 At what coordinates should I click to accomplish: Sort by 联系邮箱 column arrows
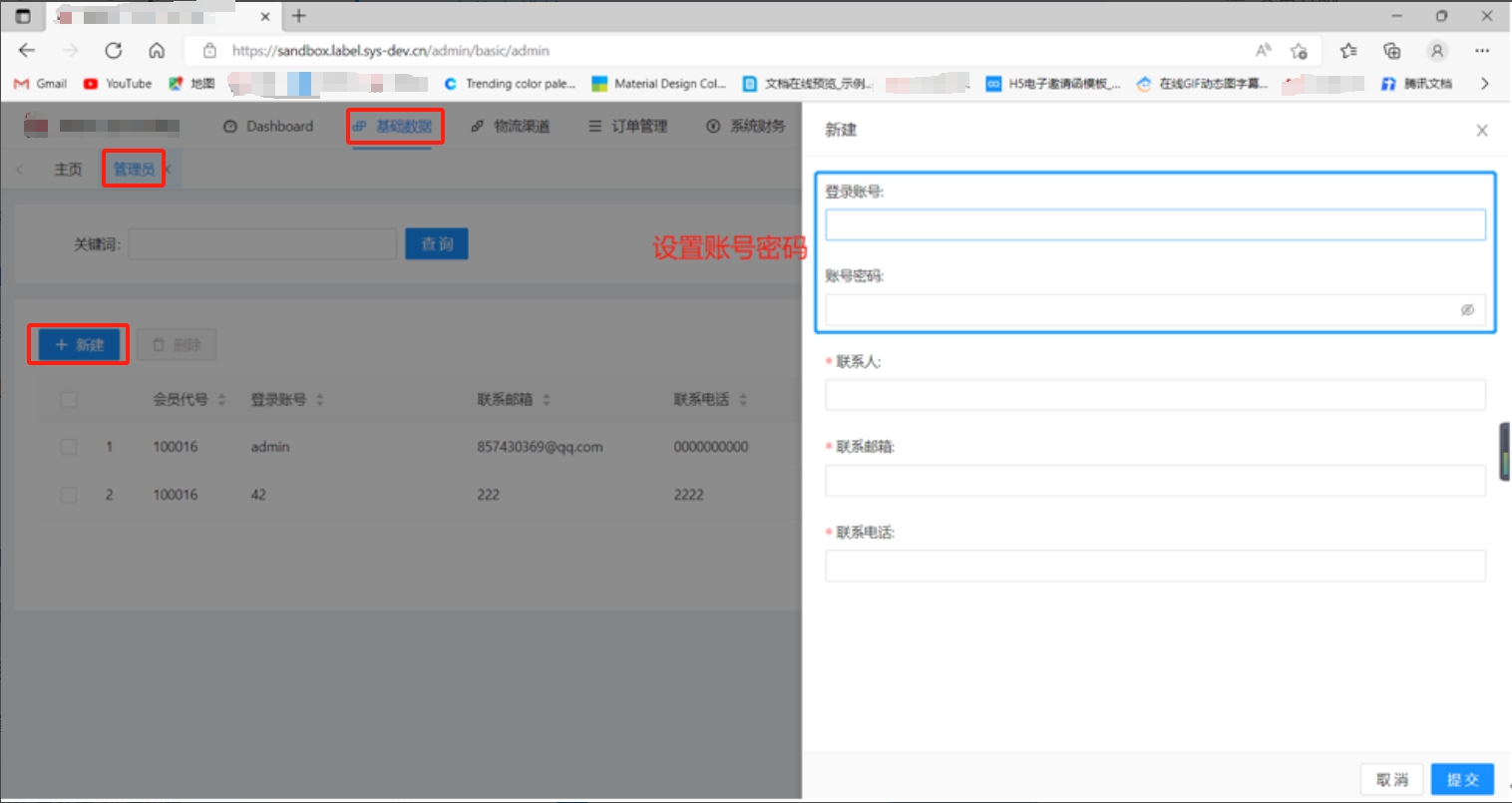point(547,400)
